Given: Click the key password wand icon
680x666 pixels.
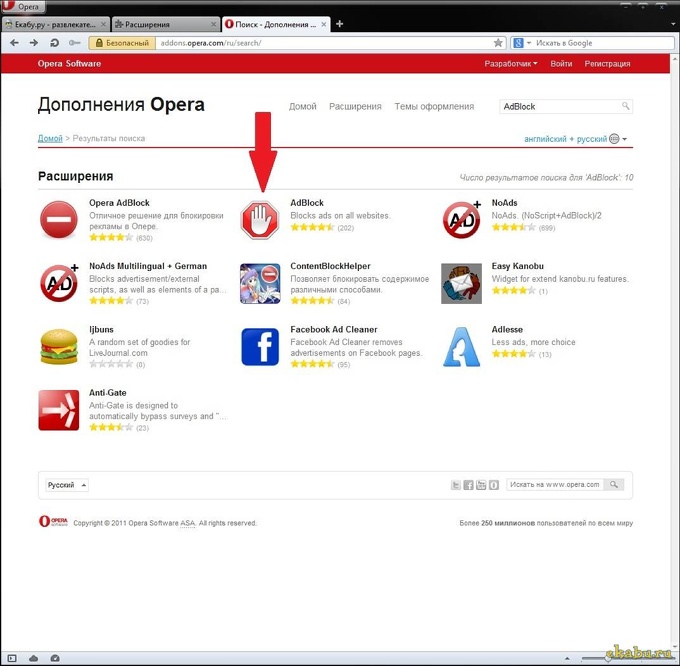Looking at the screenshot, I should pos(75,43).
